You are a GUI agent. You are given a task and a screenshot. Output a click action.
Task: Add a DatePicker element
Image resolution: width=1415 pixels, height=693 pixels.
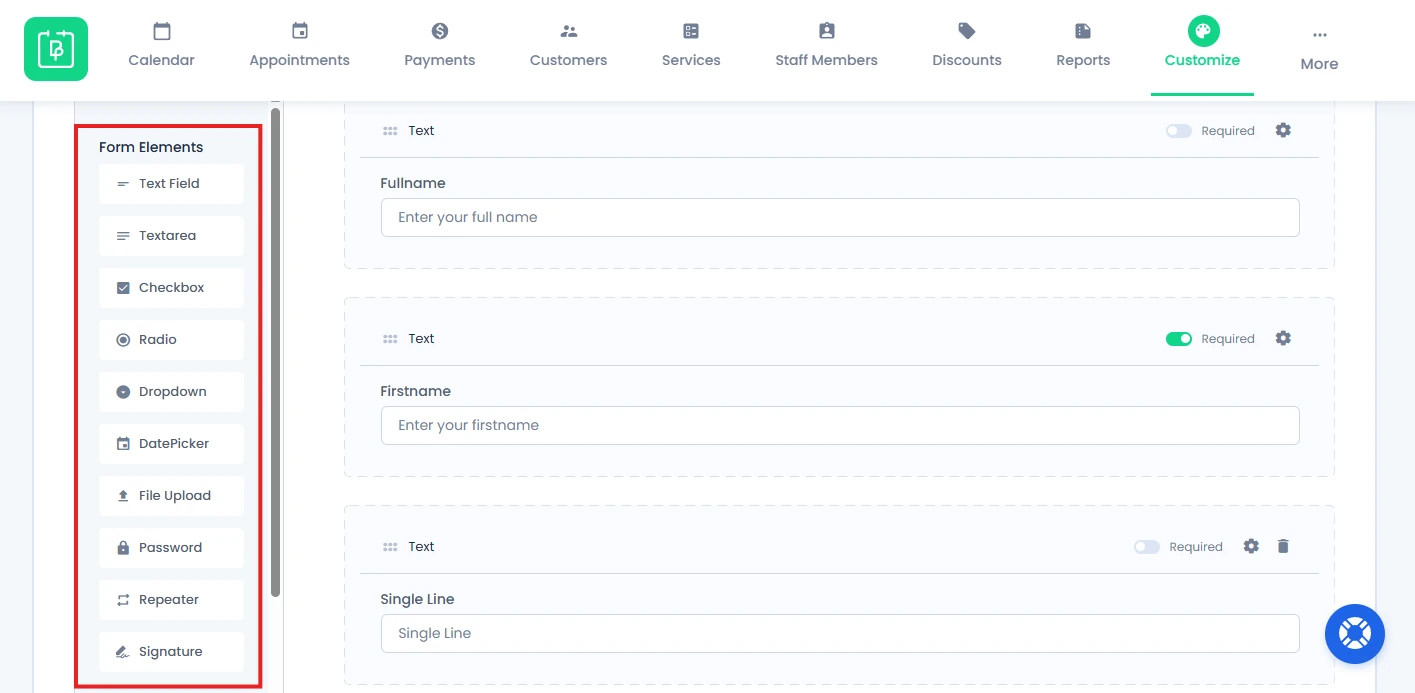click(171, 444)
